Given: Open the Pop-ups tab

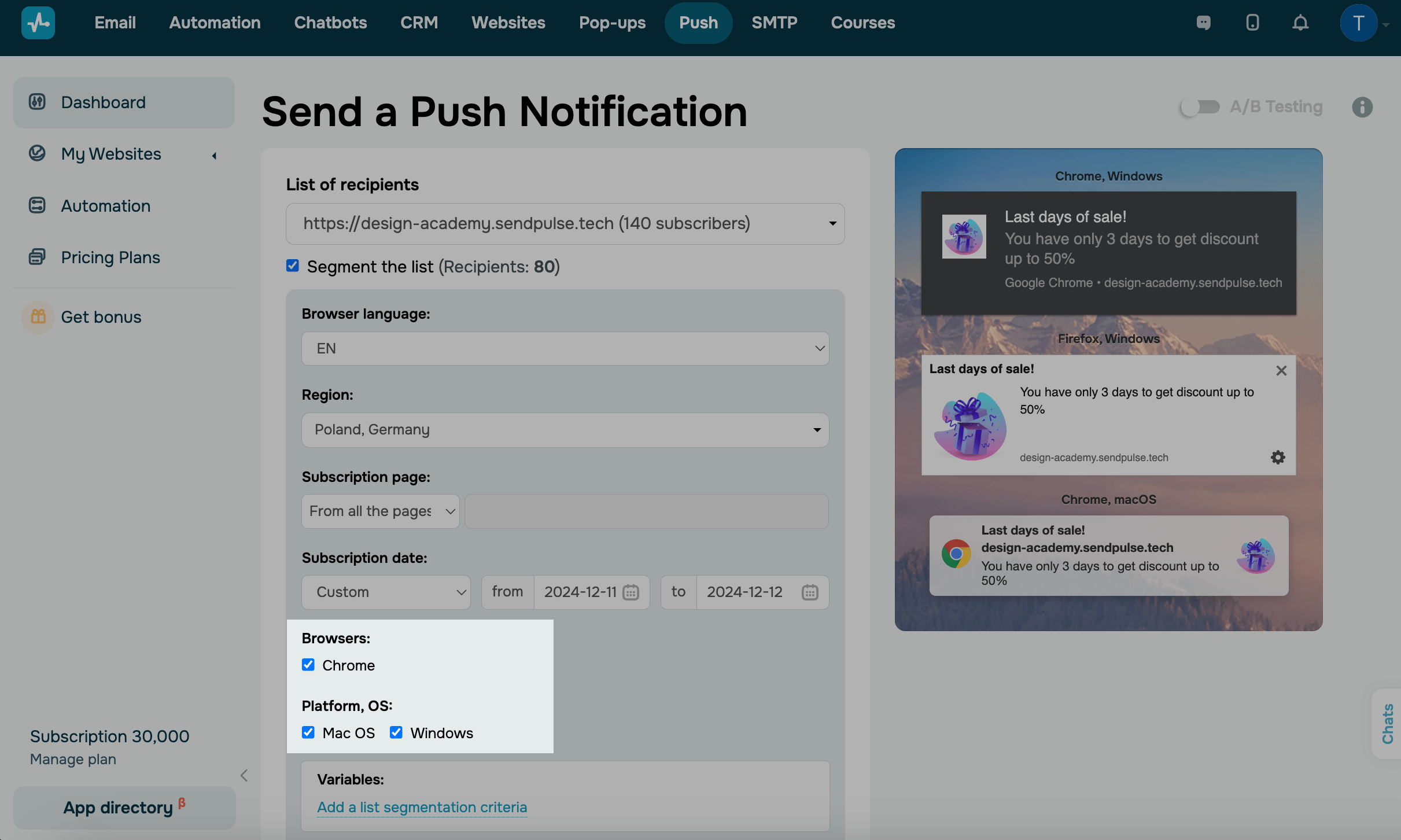Looking at the screenshot, I should click(612, 23).
